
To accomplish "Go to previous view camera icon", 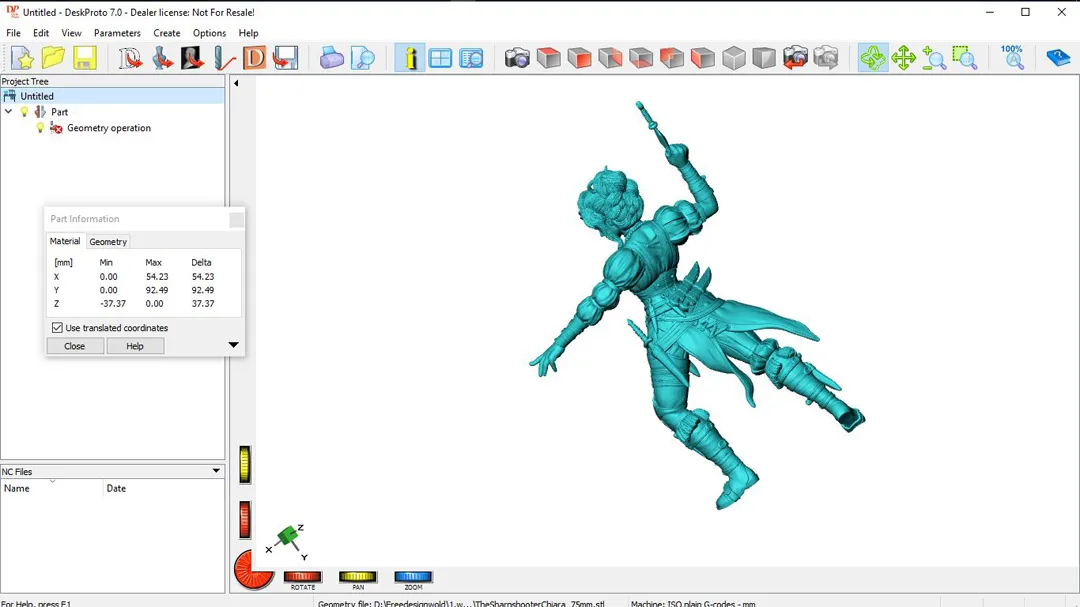I will [x=795, y=58].
